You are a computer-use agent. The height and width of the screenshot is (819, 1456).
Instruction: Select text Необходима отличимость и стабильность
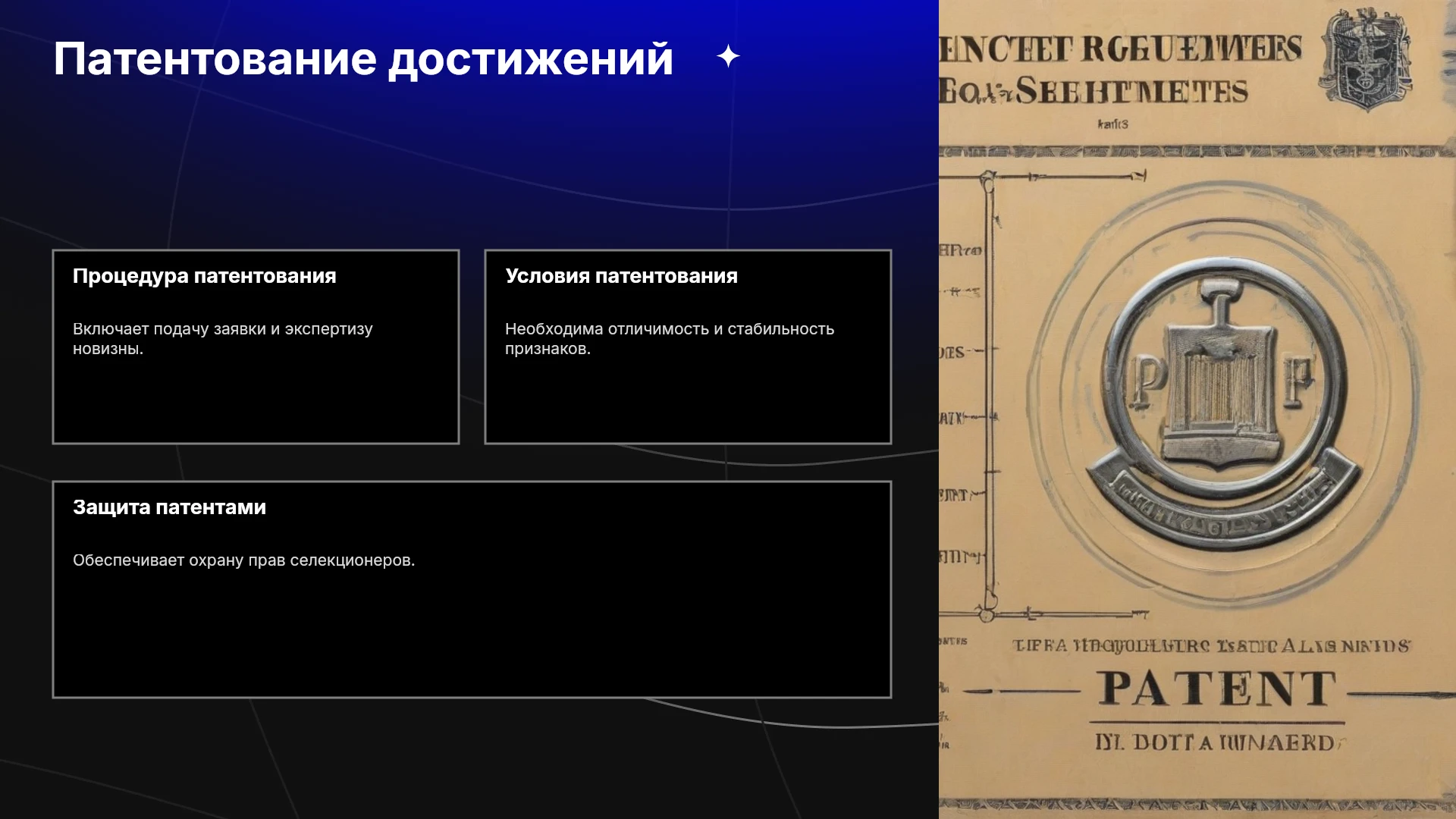coord(670,329)
